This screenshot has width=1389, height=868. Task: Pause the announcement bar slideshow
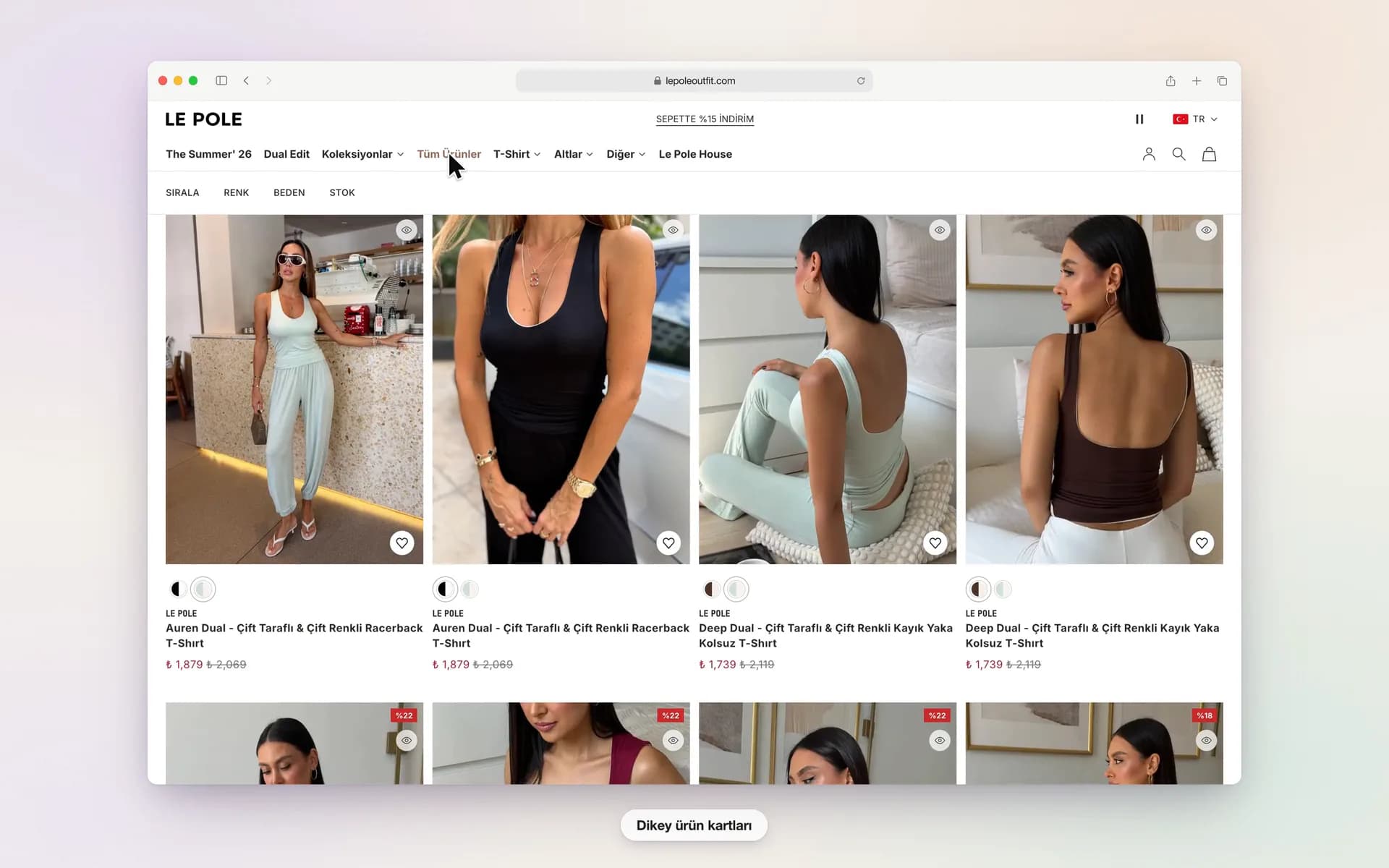coord(1139,119)
